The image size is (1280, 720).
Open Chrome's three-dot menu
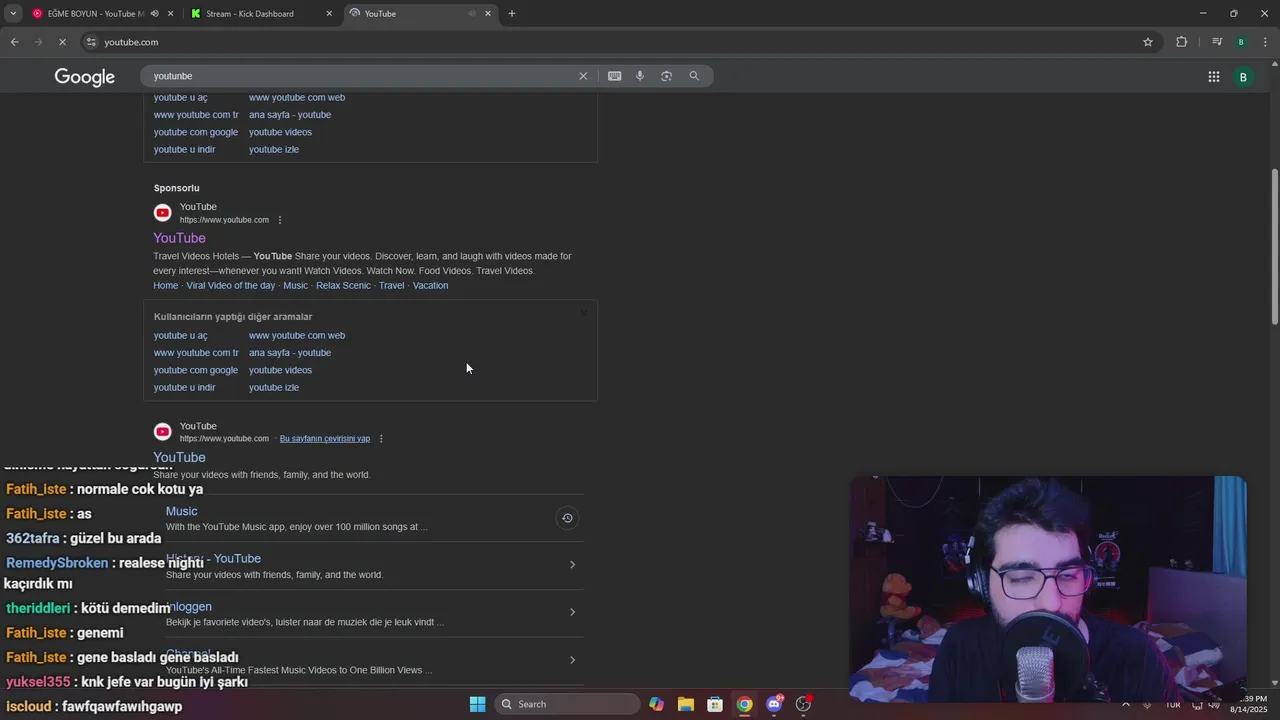[x=1266, y=42]
